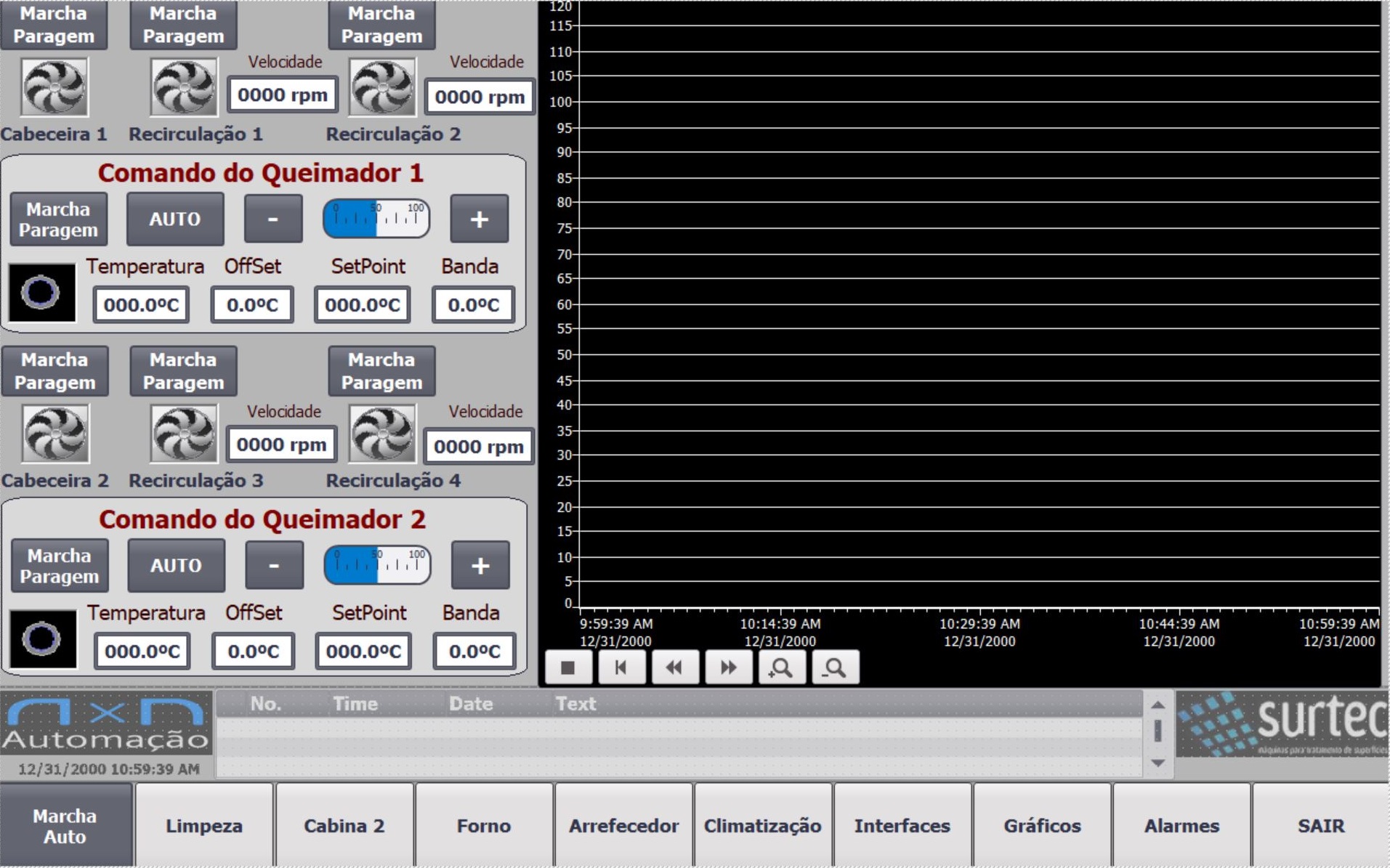Click the Recirculação 3 fan icon
Viewport: 1390px width, 868px height.
(183, 434)
